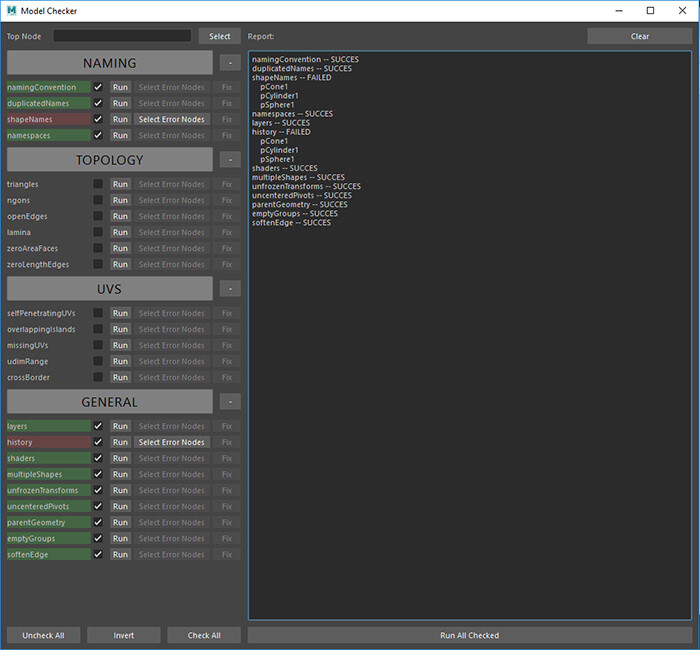Toggle the missingUVs checkbox

(x=98, y=345)
